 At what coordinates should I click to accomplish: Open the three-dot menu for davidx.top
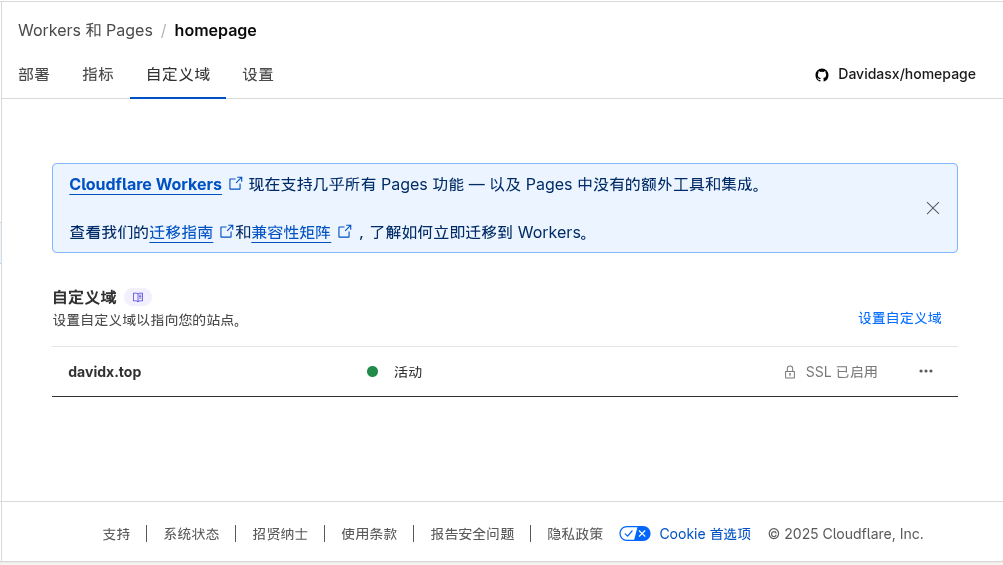coord(926,372)
